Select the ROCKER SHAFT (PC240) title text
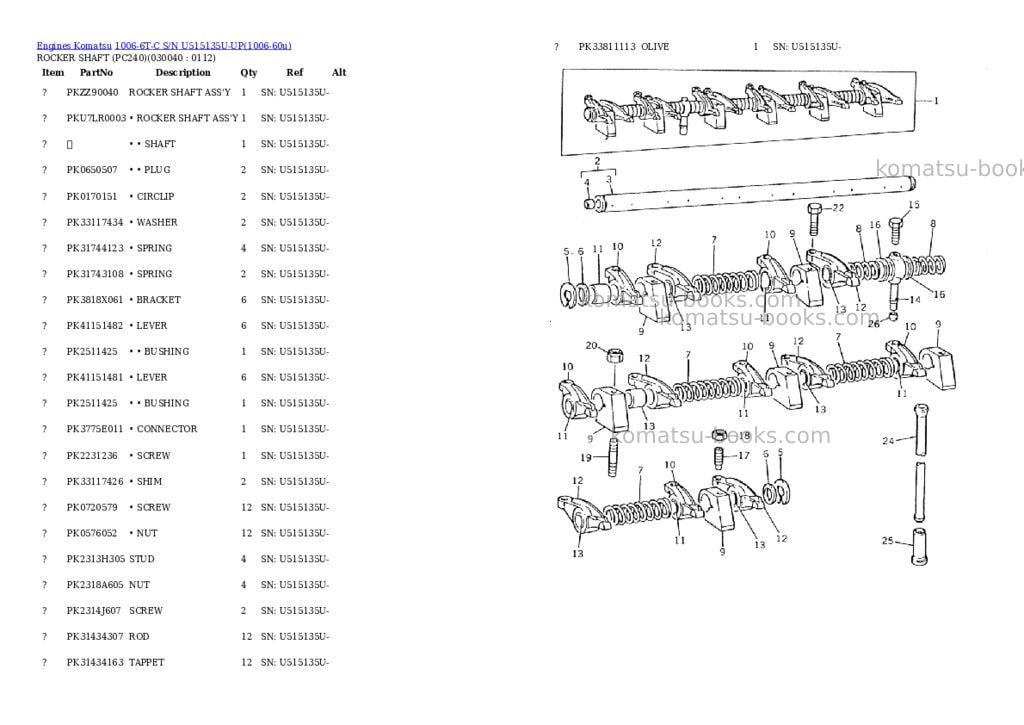 (x=126, y=57)
